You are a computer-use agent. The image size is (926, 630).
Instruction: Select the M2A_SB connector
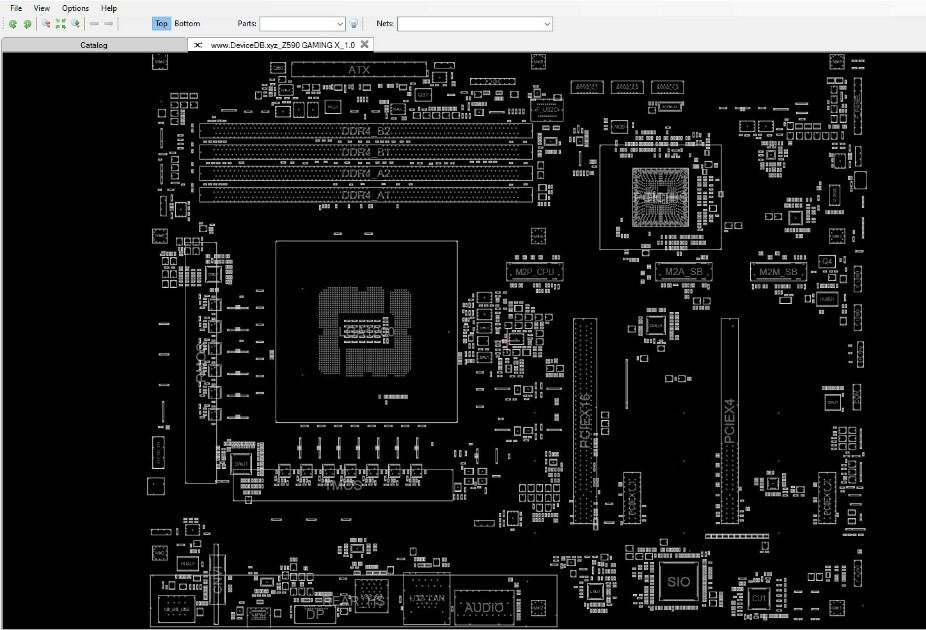683,272
